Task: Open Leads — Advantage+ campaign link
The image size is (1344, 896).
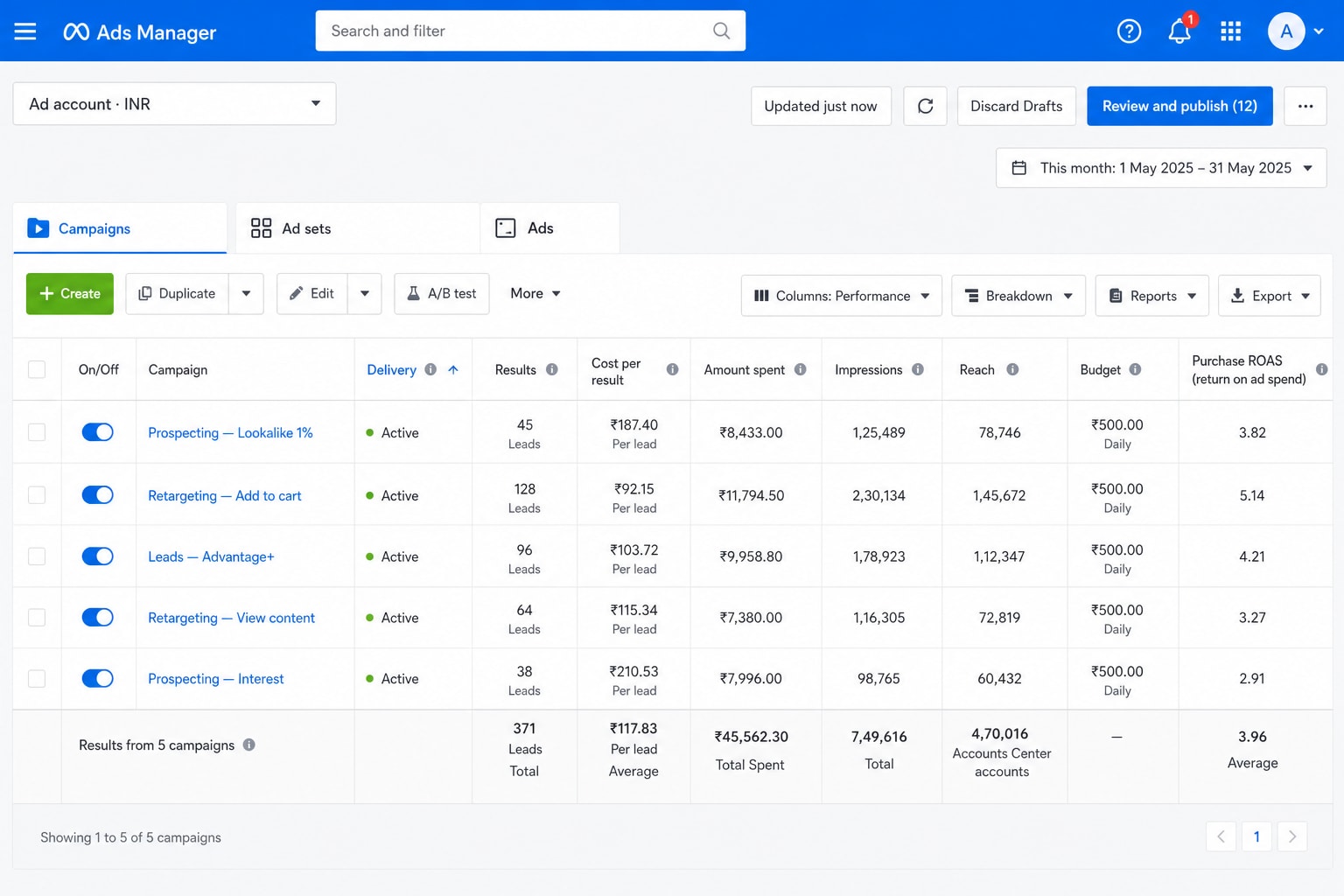Action: [x=211, y=556]
